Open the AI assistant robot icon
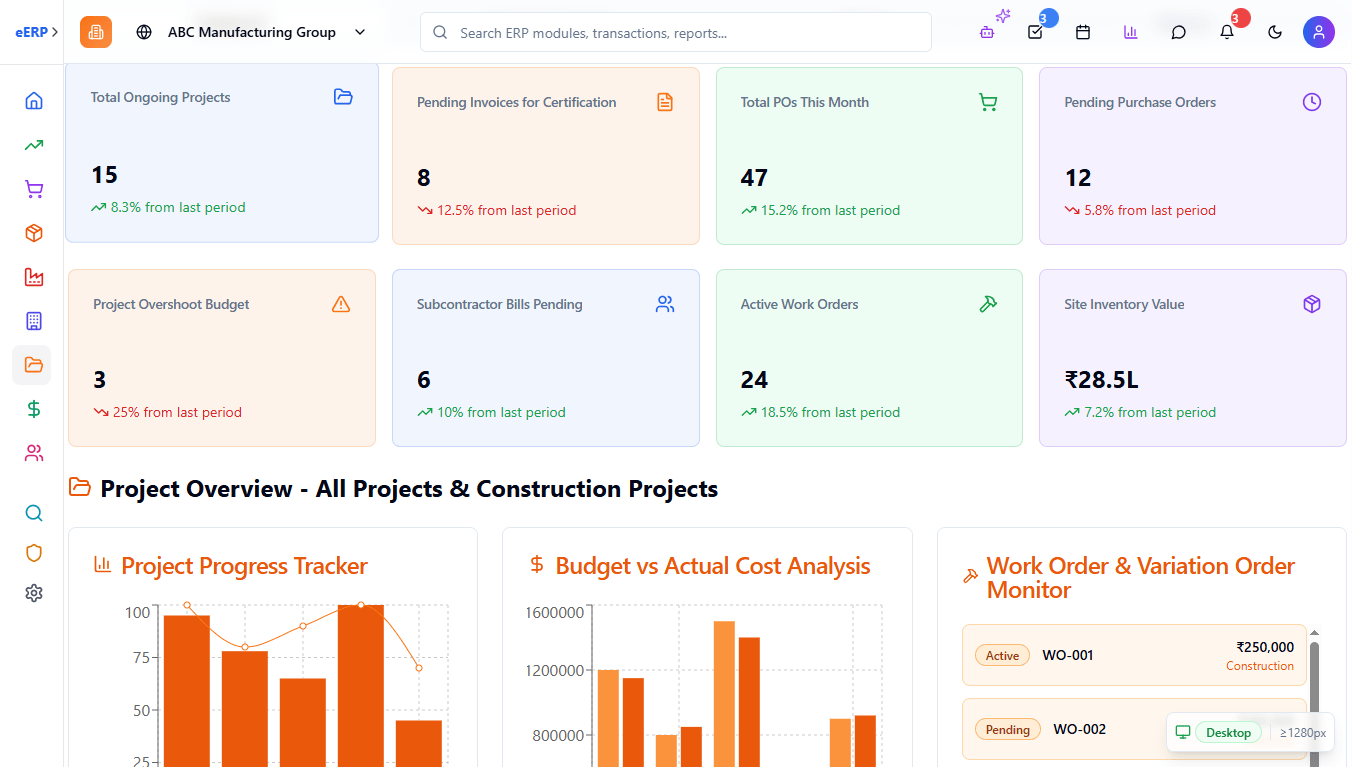 [987, 32]
